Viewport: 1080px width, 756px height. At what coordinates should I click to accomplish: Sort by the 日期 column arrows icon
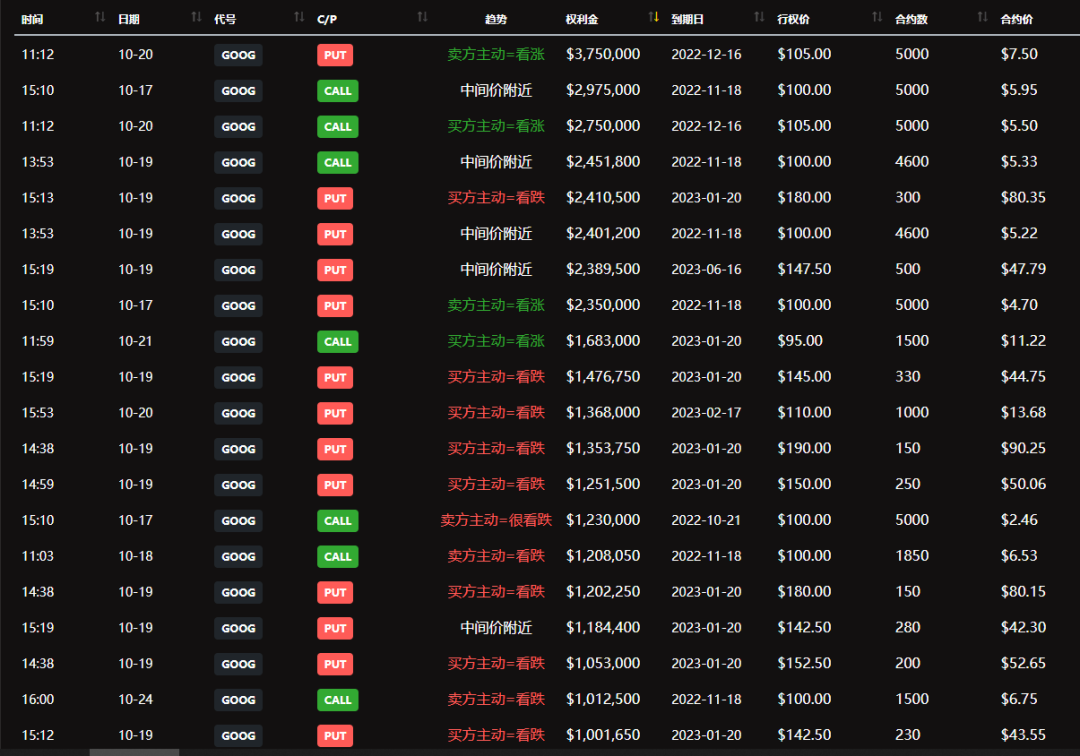196,17
